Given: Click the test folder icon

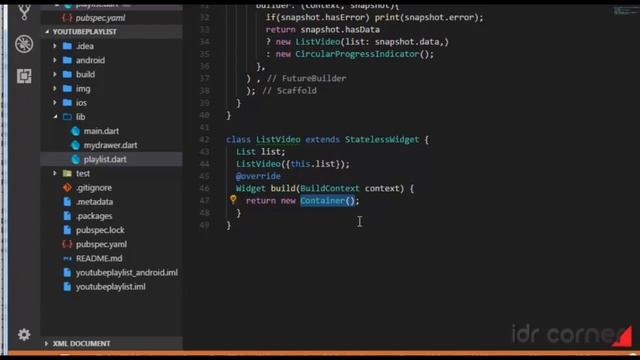Looking at the screenshot, I should coord(67,173).
